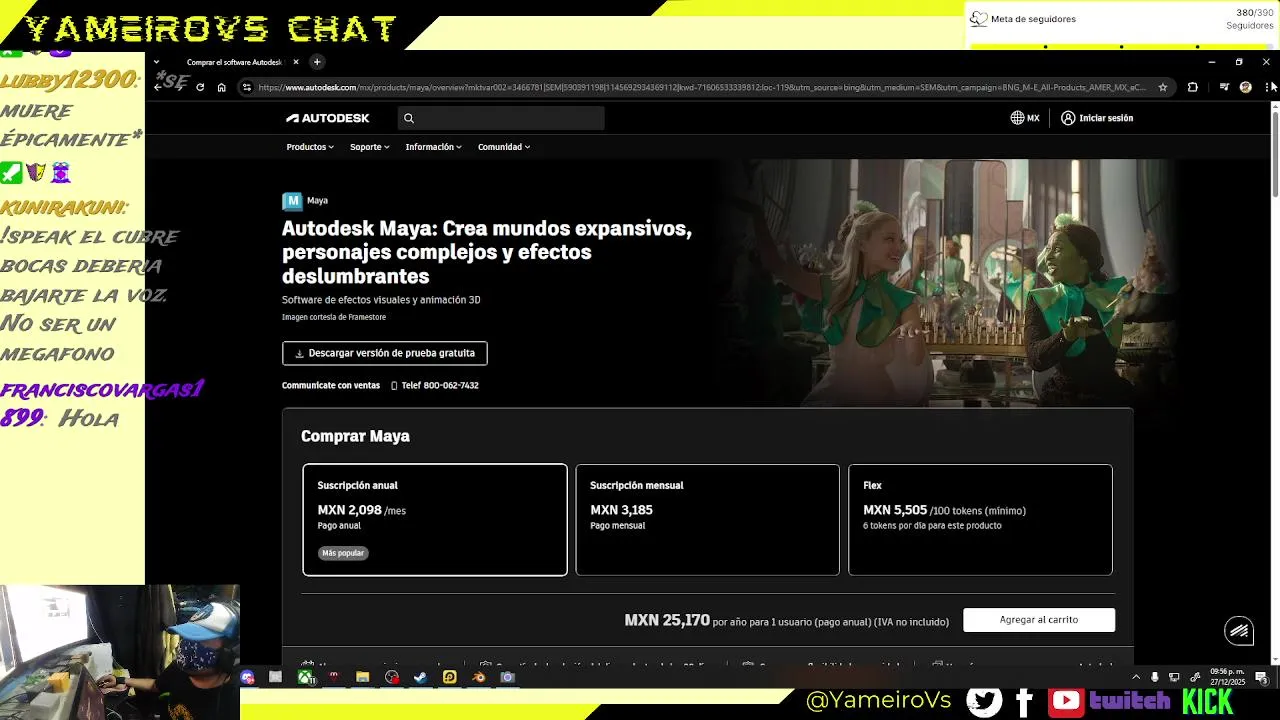Select the Suscripción anual plan
Screen dimensions: 1280x720
point(435,520)
